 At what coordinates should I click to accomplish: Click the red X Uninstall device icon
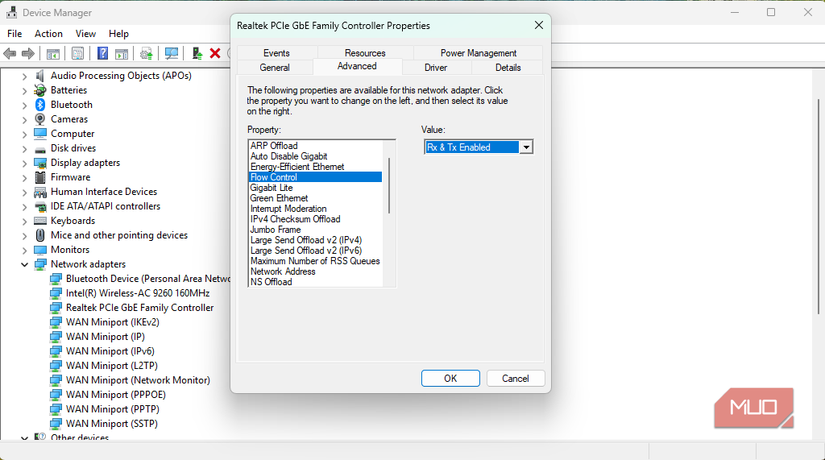pos(215,53)
